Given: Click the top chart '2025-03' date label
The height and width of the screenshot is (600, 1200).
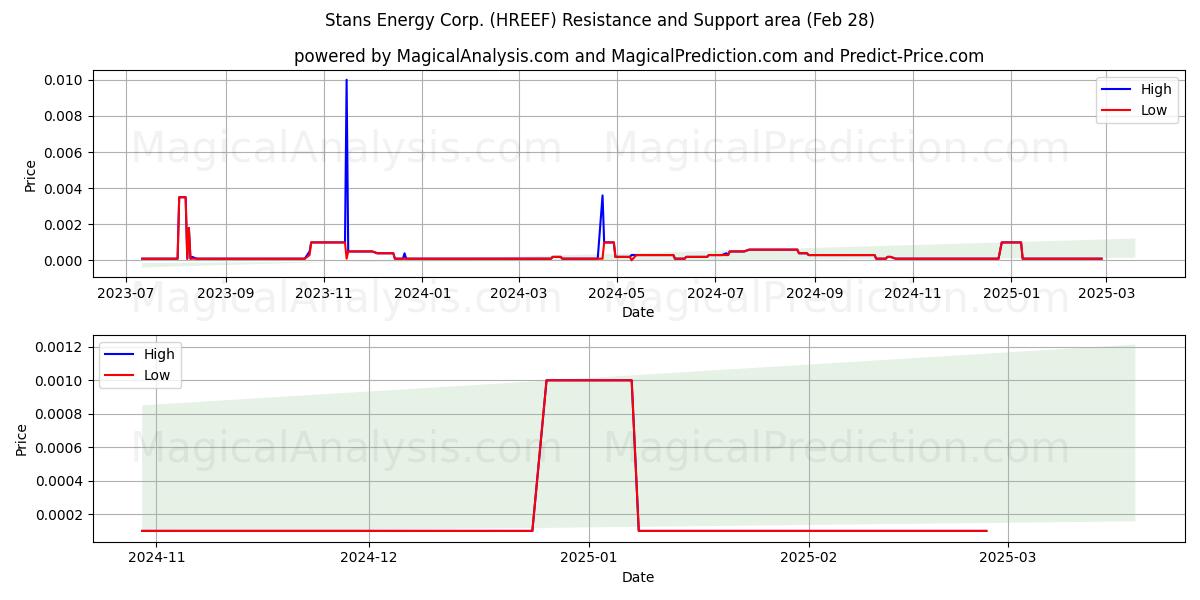Looking at the screenshot, I should (1106, 293).
